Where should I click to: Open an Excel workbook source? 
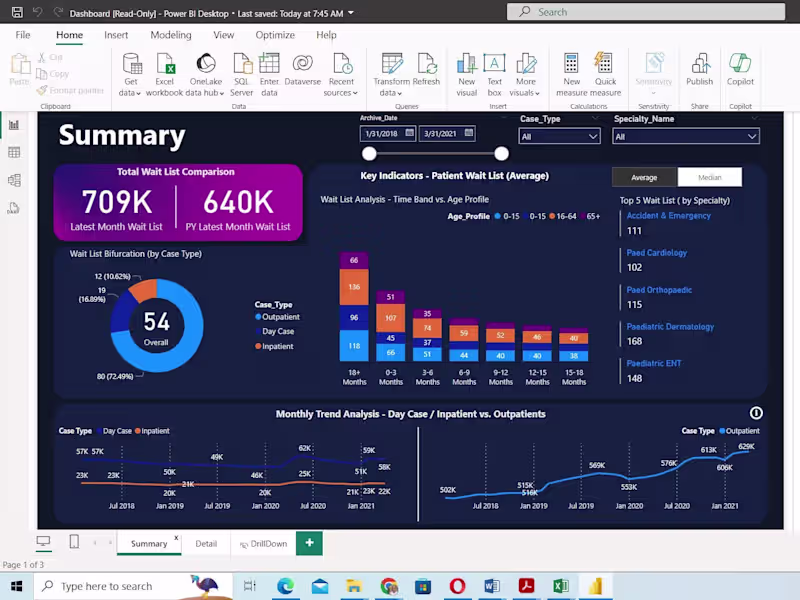166,70
